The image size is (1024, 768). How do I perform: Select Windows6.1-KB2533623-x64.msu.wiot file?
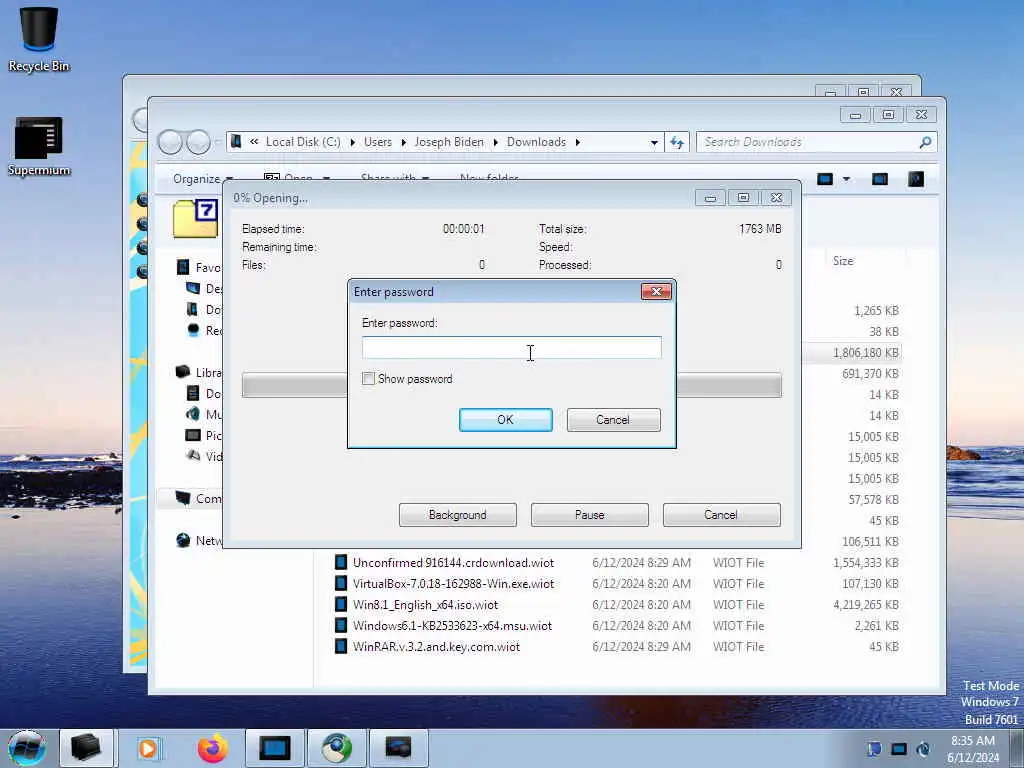tap(452, 625)
